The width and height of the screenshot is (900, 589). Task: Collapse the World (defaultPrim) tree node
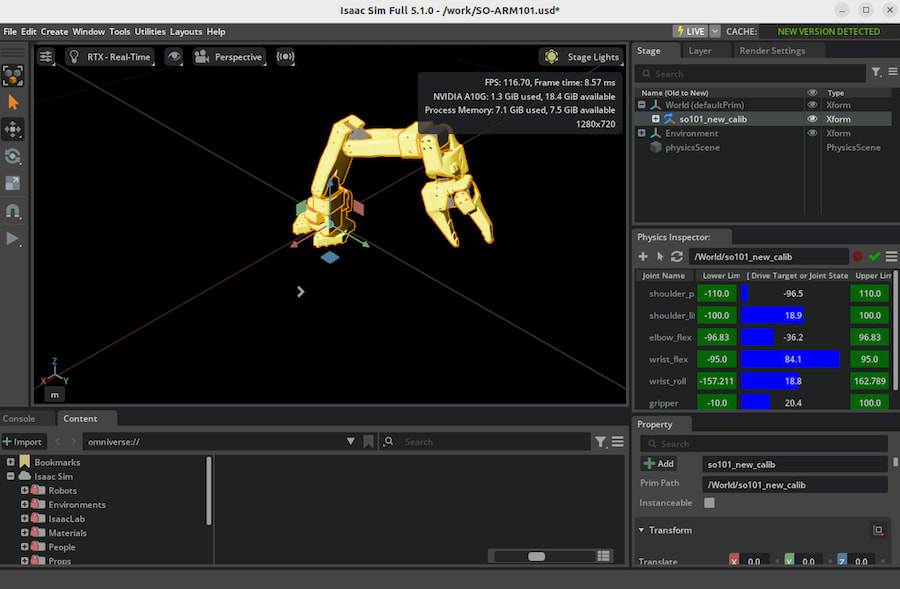642,105
